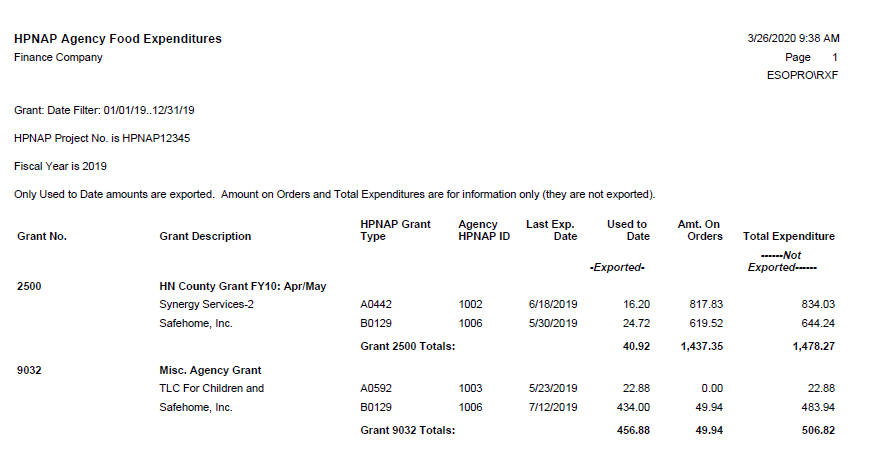
Task: Click the HPNAP Grant Type column header
Action: click(395, 230)
